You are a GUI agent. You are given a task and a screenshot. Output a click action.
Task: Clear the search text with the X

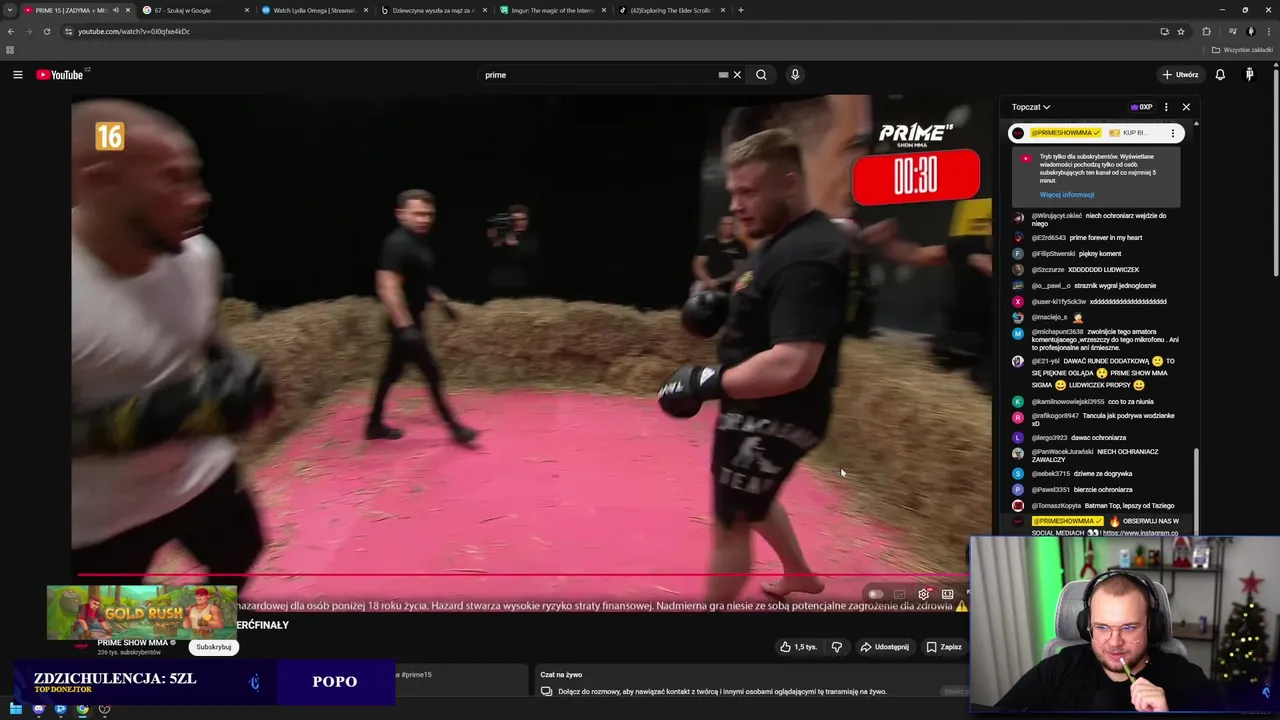coord(737,75)
